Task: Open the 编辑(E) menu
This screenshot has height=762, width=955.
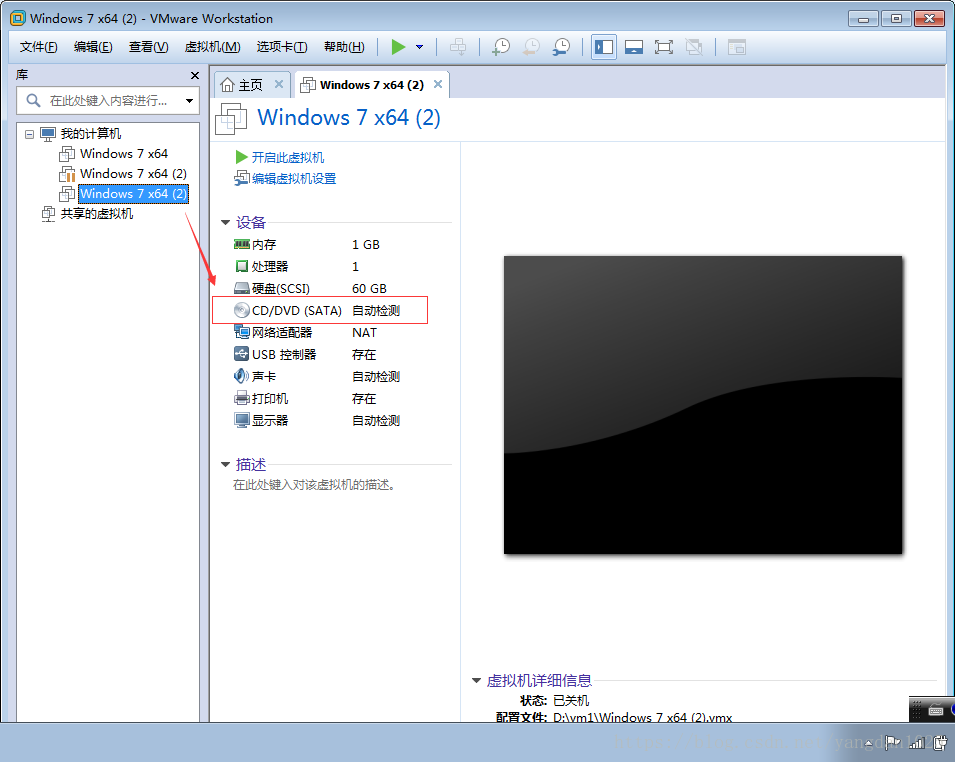Action: 93,47
